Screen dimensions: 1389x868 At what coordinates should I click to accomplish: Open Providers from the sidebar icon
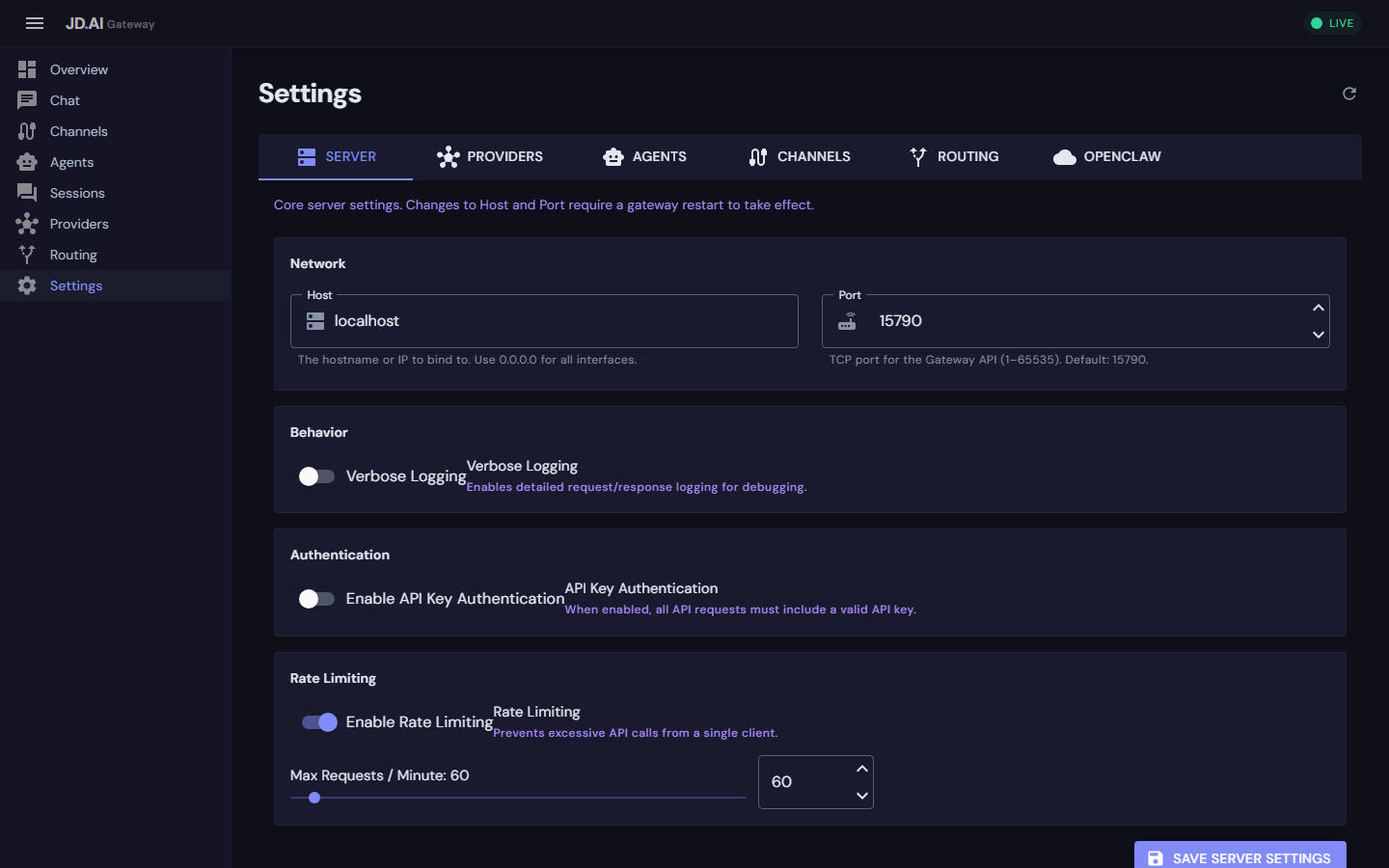(27, 224)
